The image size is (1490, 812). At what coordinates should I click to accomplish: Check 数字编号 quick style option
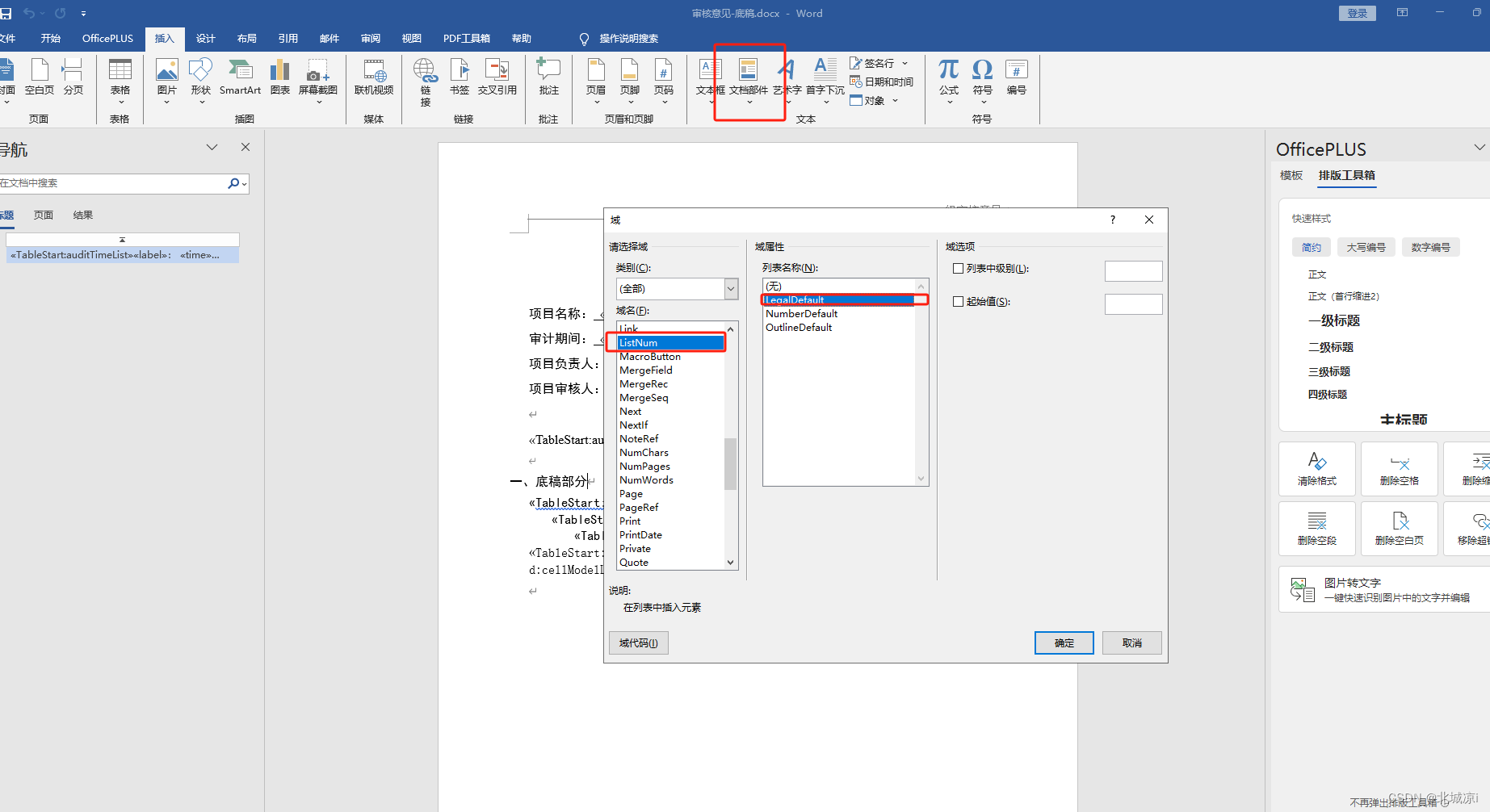(x=1429, y=247)
